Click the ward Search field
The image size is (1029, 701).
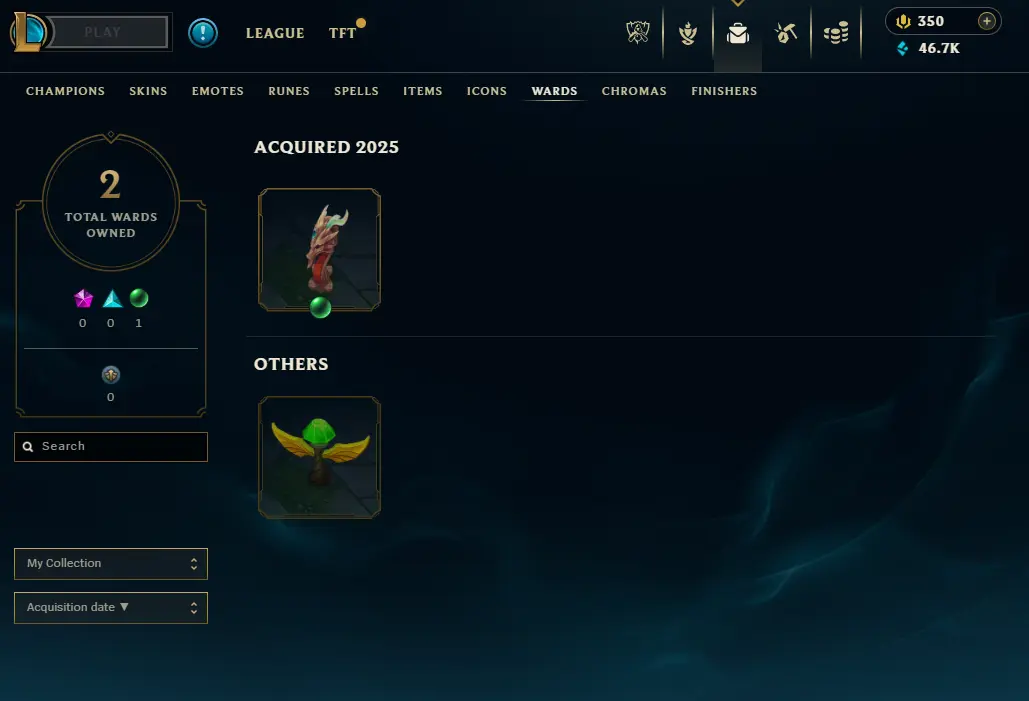tap(111, 446)
